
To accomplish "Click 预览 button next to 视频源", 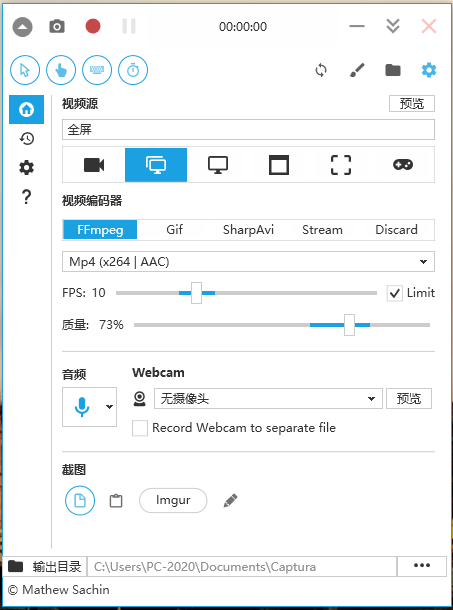I will coord(412,103).
